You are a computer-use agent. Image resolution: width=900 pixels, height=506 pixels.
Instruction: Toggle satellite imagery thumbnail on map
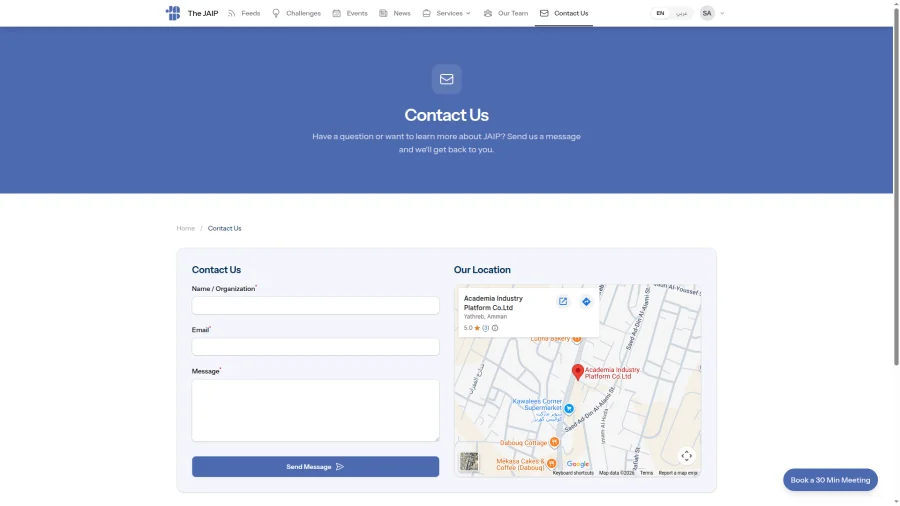point(469,461)
